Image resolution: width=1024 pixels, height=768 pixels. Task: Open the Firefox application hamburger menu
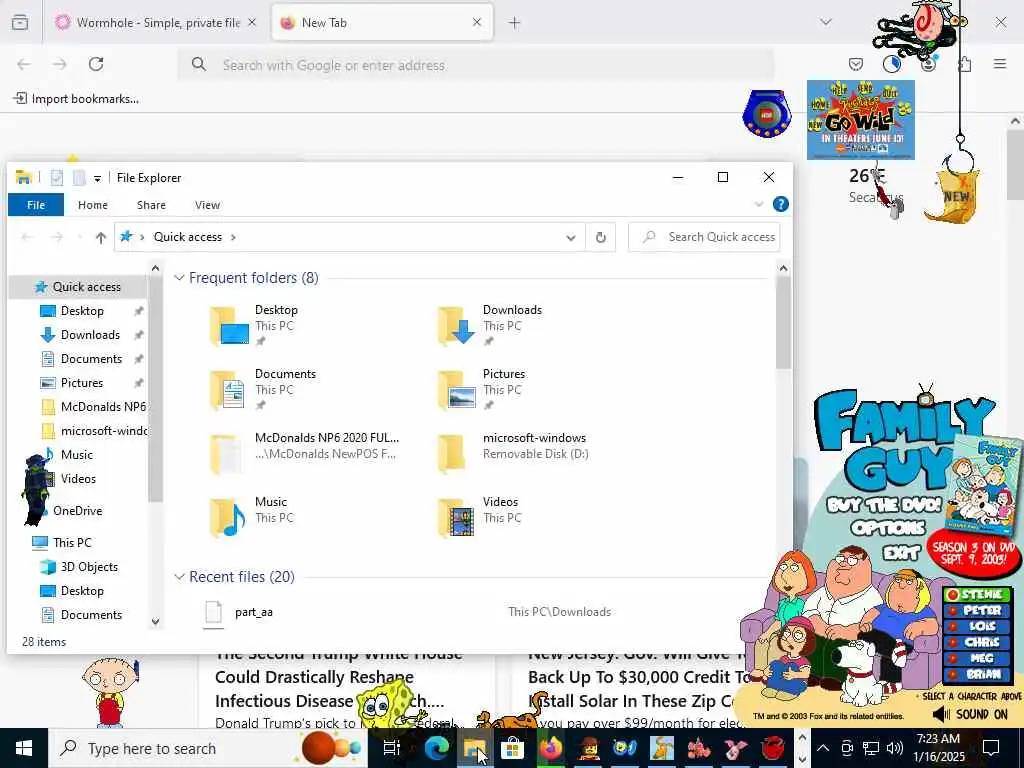pyautogui.click(x=1000, y=64)
